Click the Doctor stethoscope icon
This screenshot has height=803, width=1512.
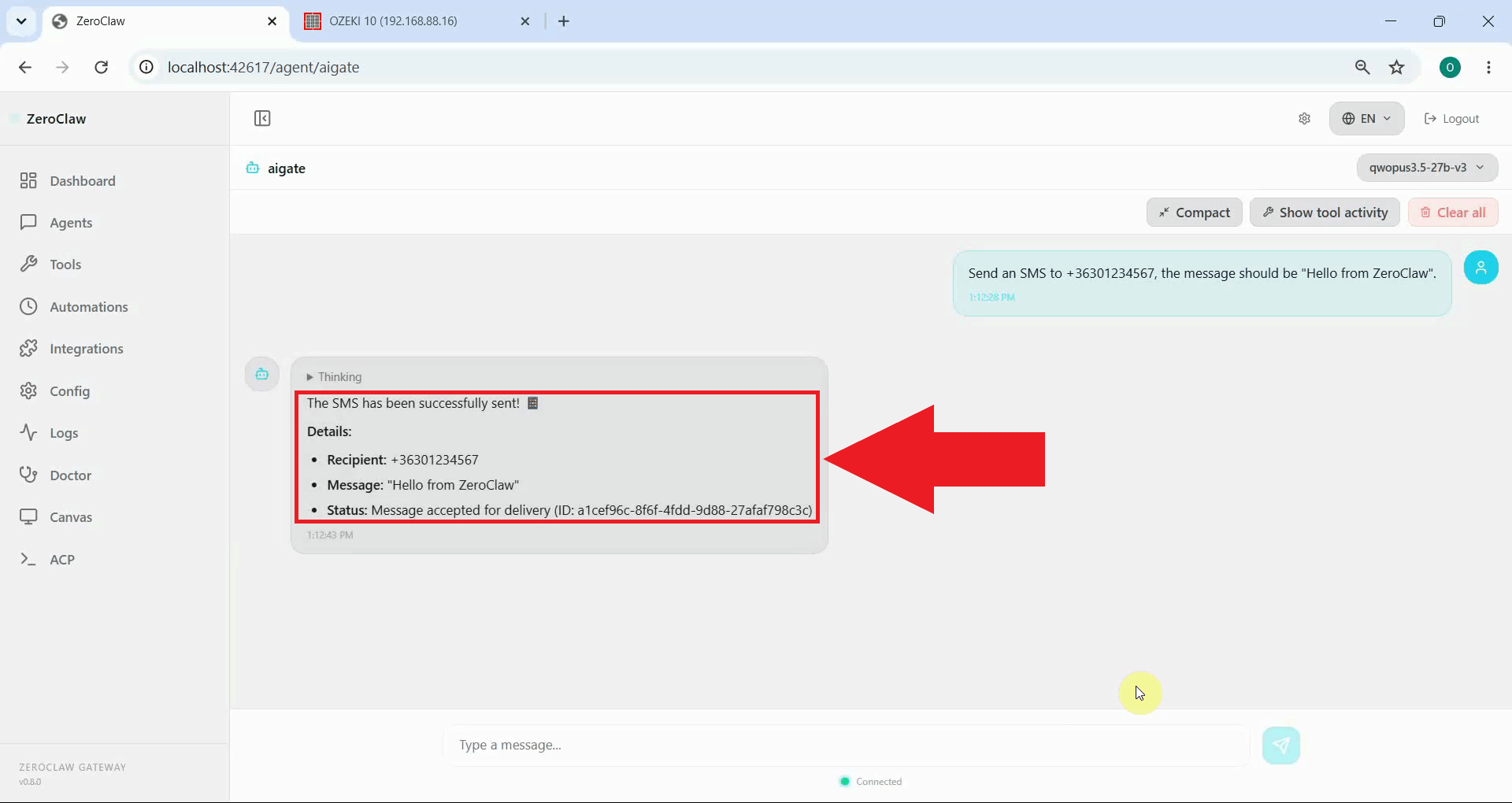coord(28,475)
